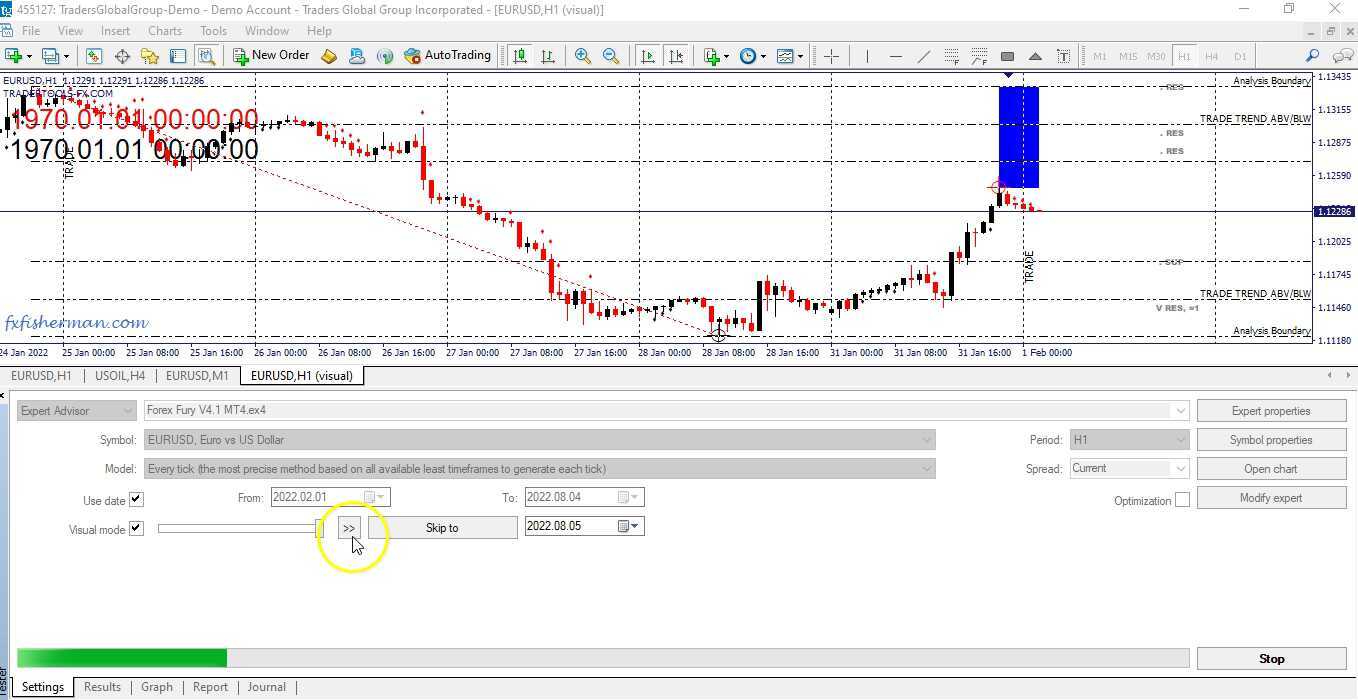This screenshot has height=700, width=1358.
Task: Select the Trendline drawing tool
Action: pyautogui.click(x=924, y=55)
